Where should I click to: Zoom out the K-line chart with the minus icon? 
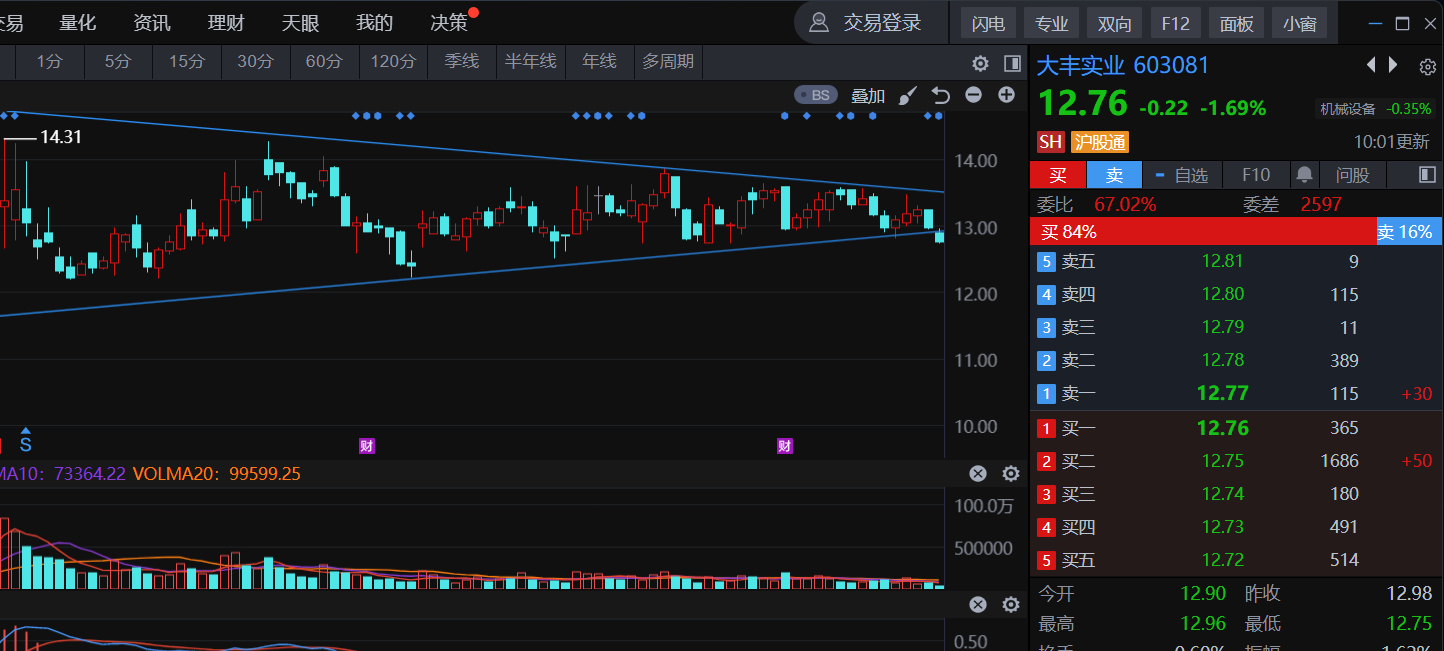[x=973, y=95]
